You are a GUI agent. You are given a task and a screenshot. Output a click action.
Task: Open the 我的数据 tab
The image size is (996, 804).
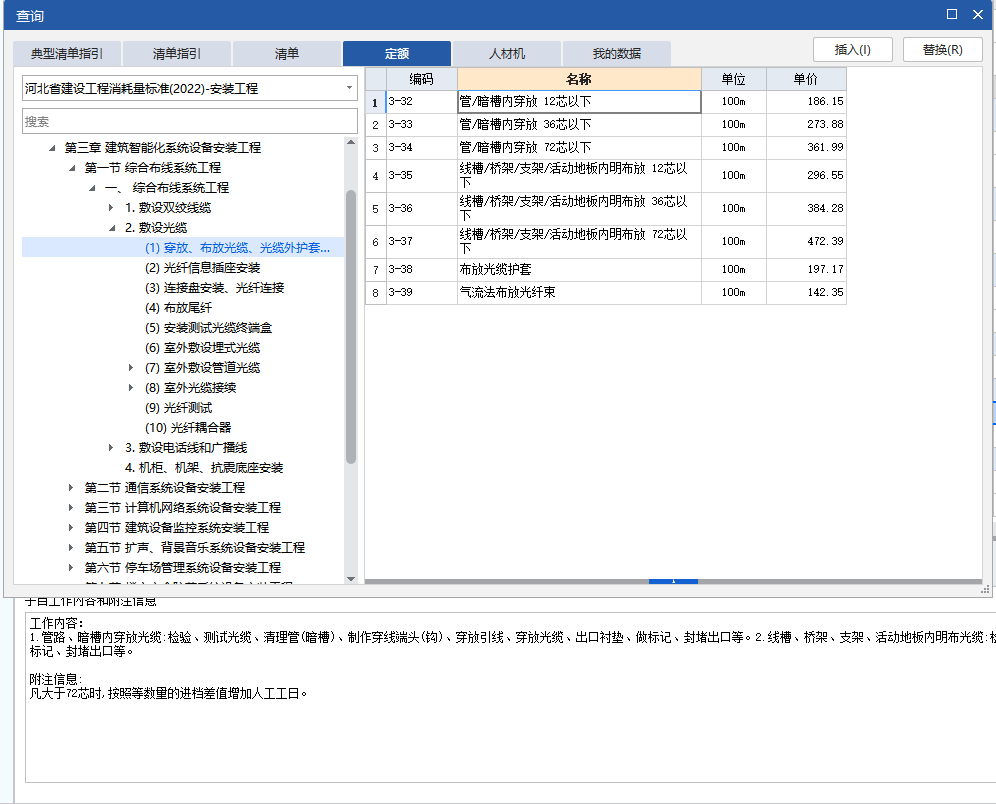617,53
